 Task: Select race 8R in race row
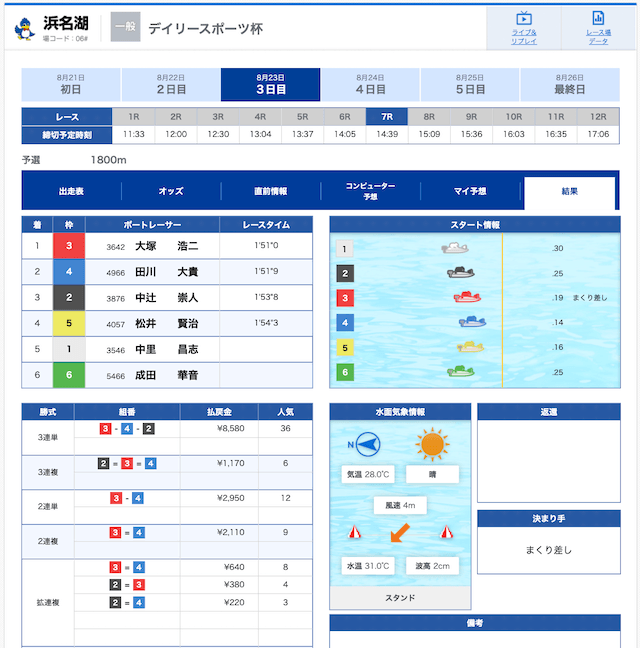click(429, 117)
